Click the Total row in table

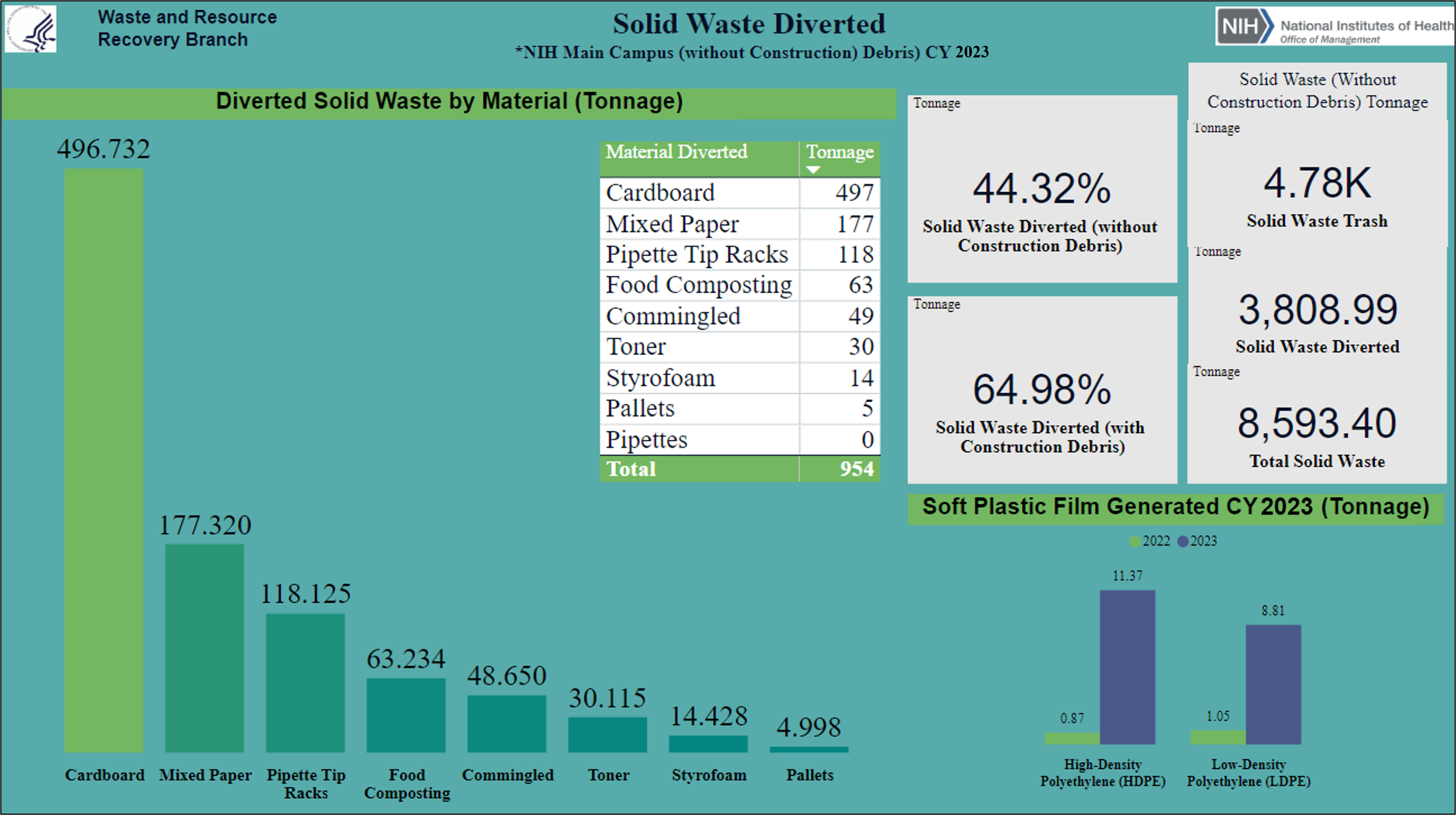pyautogui.click(x=740, y=469)
